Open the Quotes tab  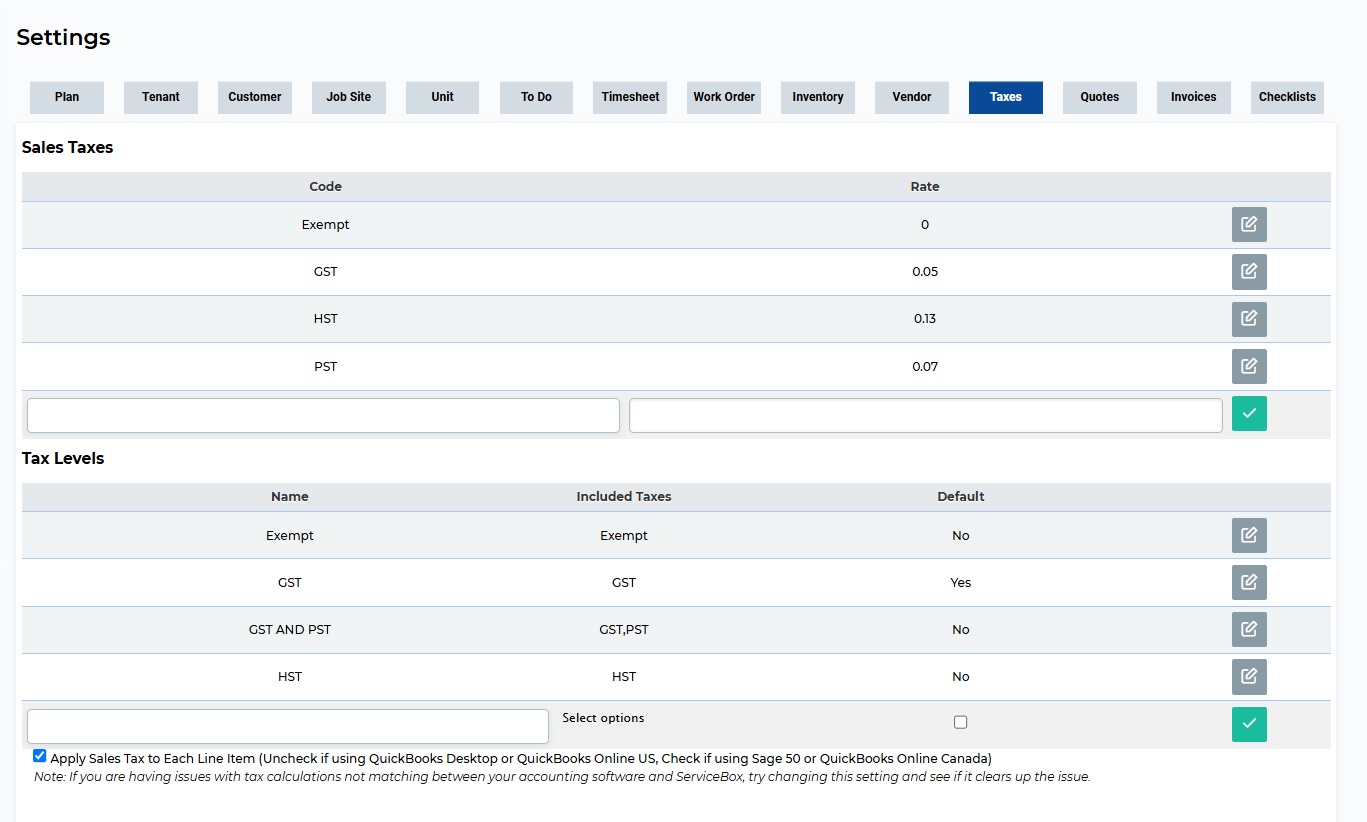point(1100,97)
